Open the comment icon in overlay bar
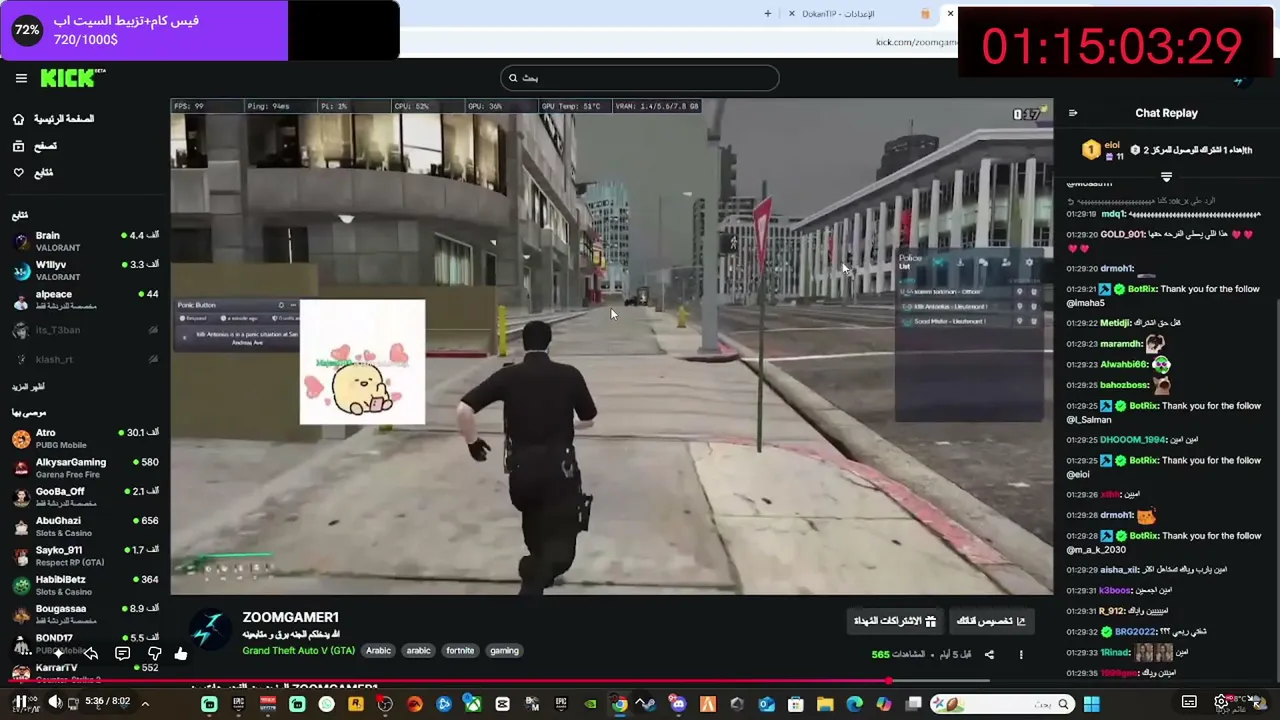Viewport: 1280px width, 720px height. coord(122,654)
